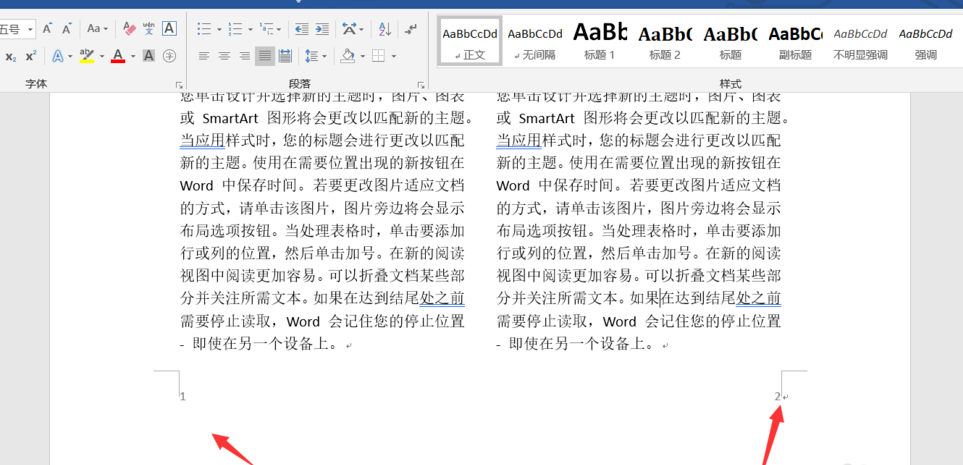Apply 标题 2 style

665,41
